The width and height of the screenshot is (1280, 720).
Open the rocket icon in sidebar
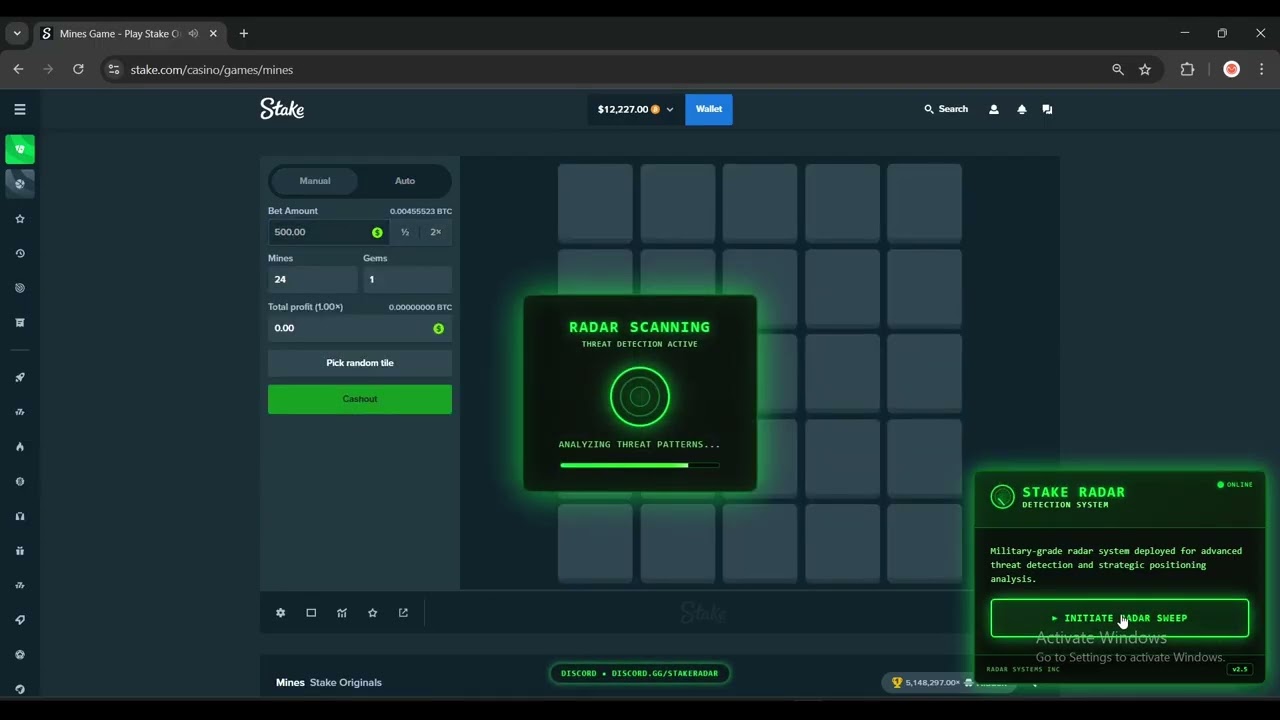(x=20, y=377)
